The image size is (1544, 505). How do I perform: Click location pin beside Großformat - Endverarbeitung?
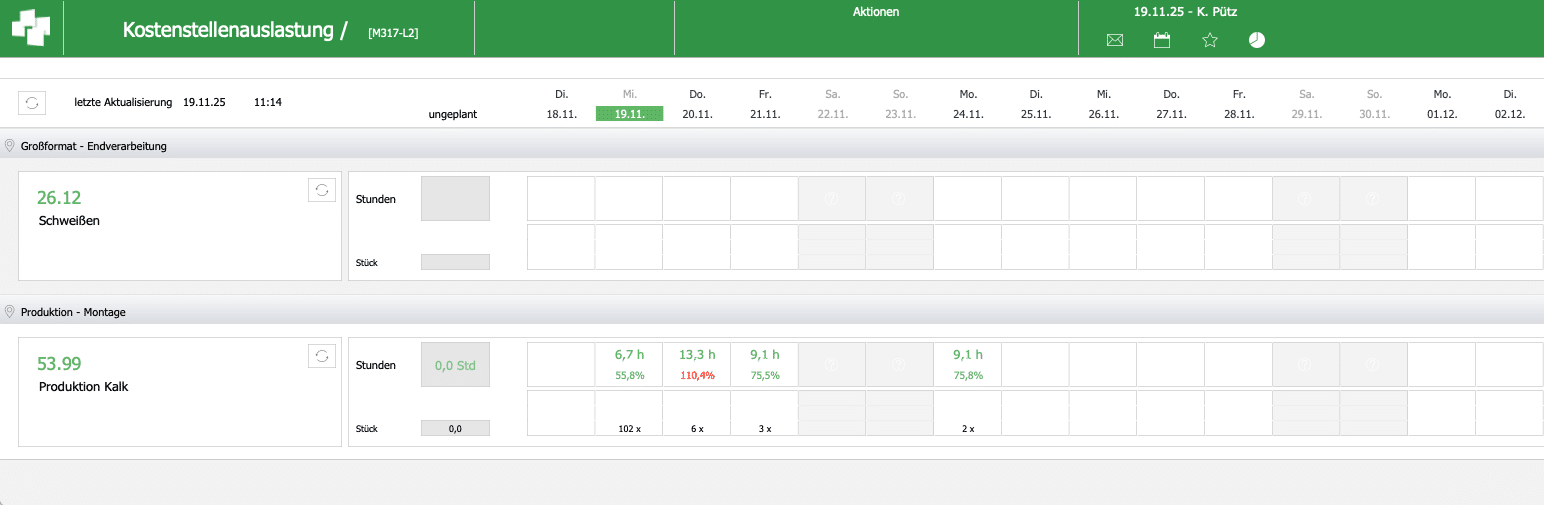tap(10, 146)
